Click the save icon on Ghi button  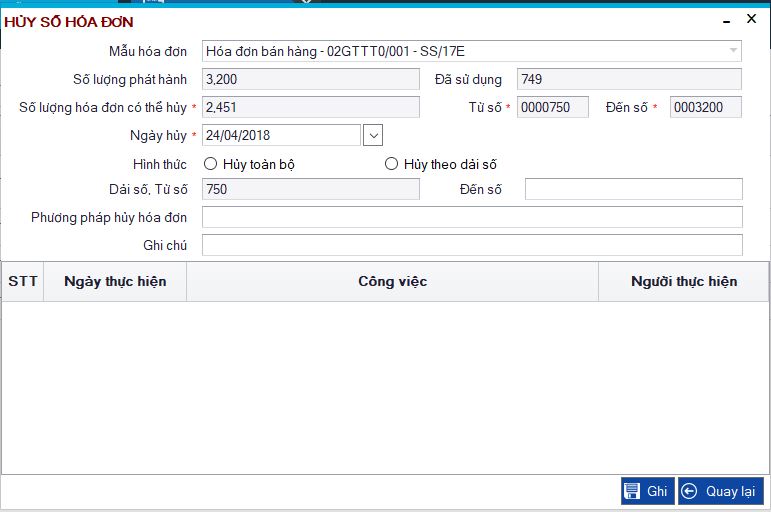(632, 491)
